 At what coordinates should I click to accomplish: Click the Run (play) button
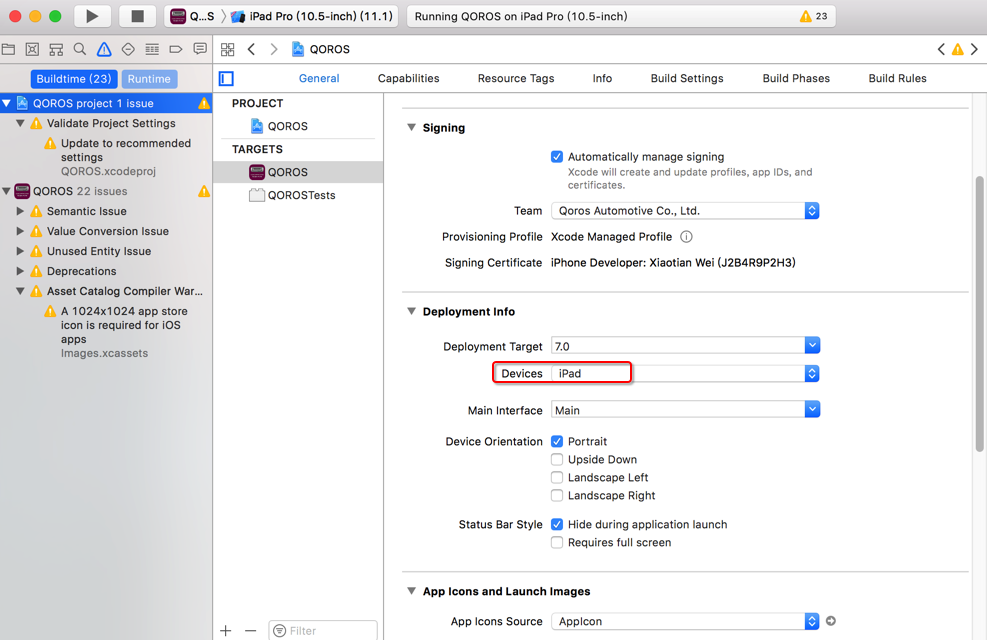click(x=92, y=16)
